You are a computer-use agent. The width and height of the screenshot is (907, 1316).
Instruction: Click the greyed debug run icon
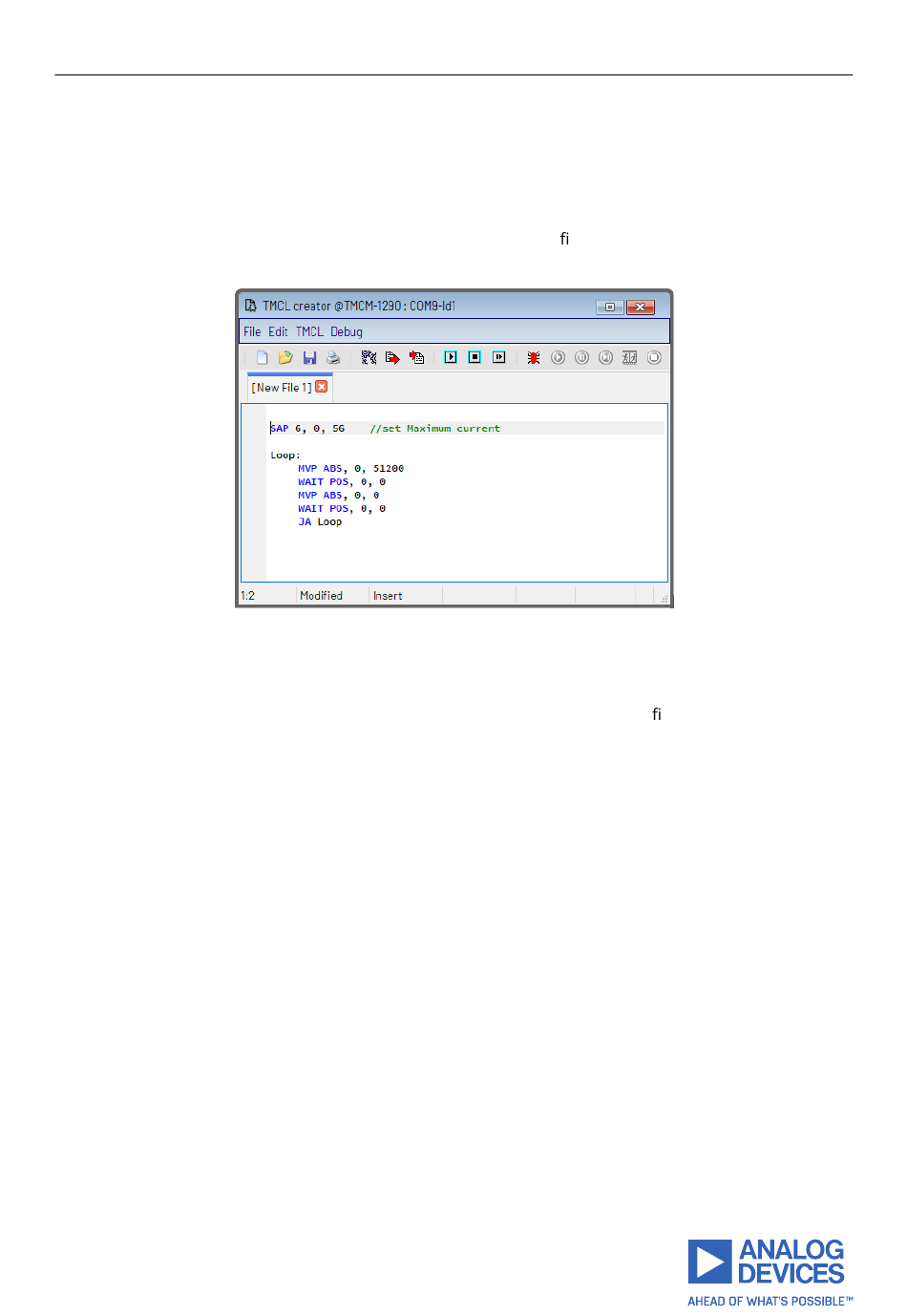(558, 357)
